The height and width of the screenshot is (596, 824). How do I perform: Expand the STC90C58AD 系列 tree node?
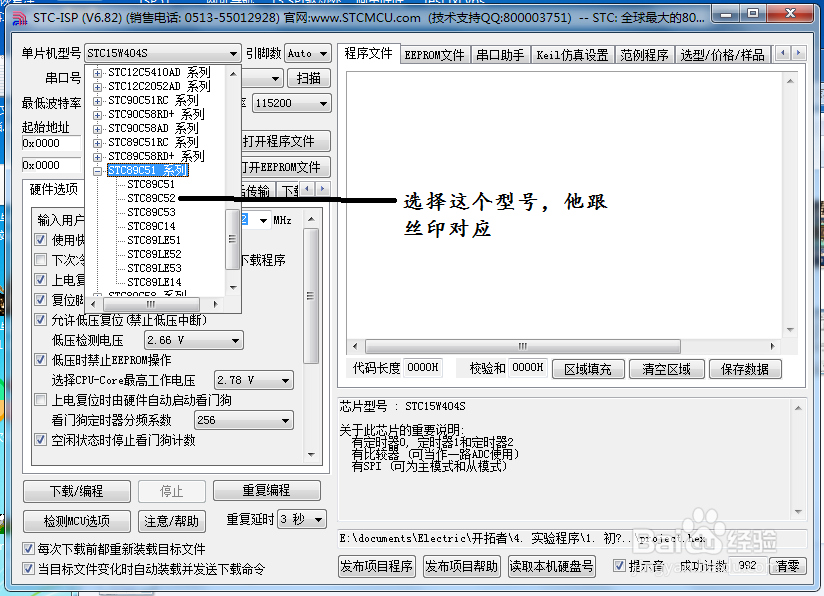click(x=97, y=129)
